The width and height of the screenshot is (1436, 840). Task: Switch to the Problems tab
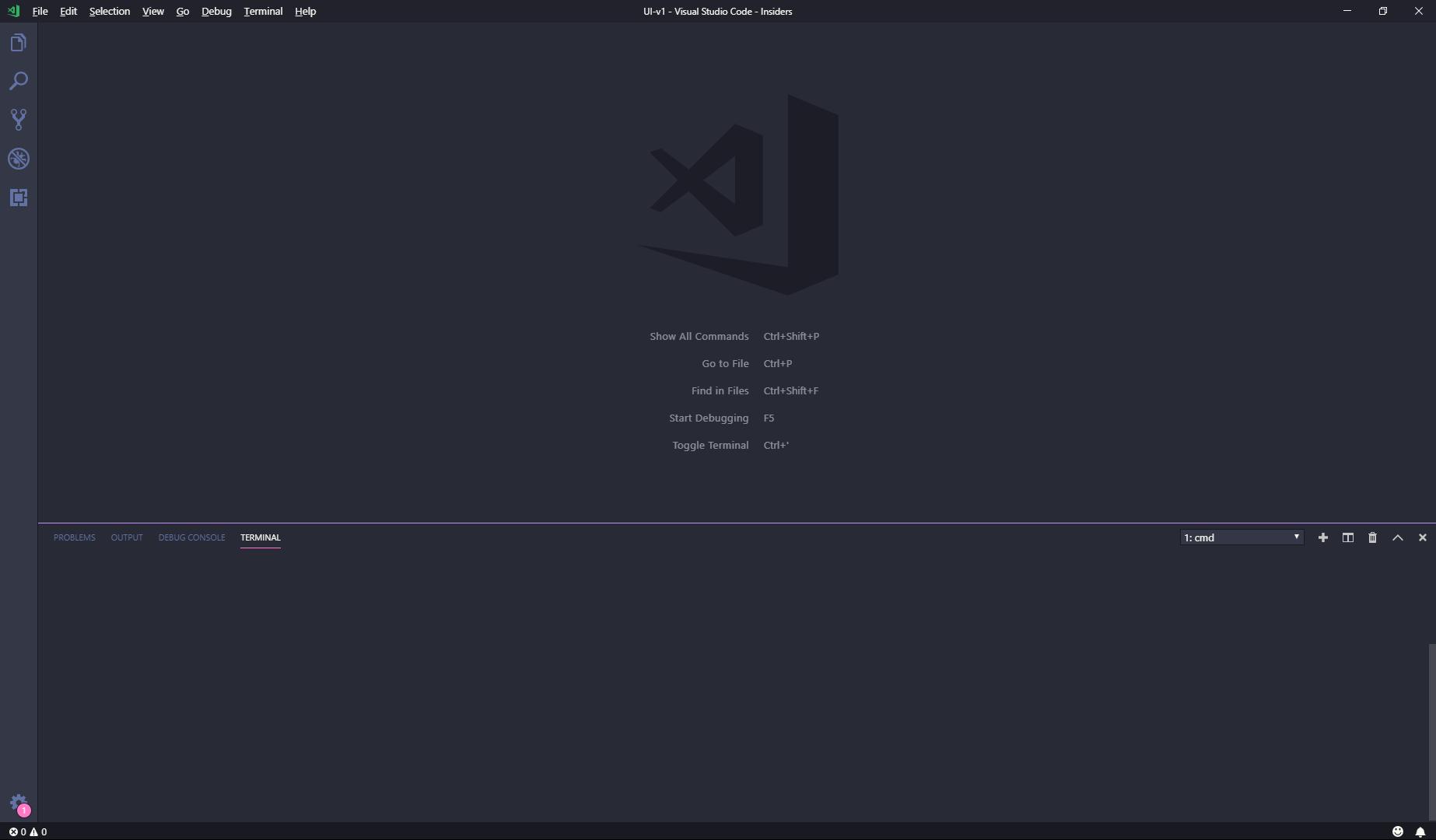point(74,537)
